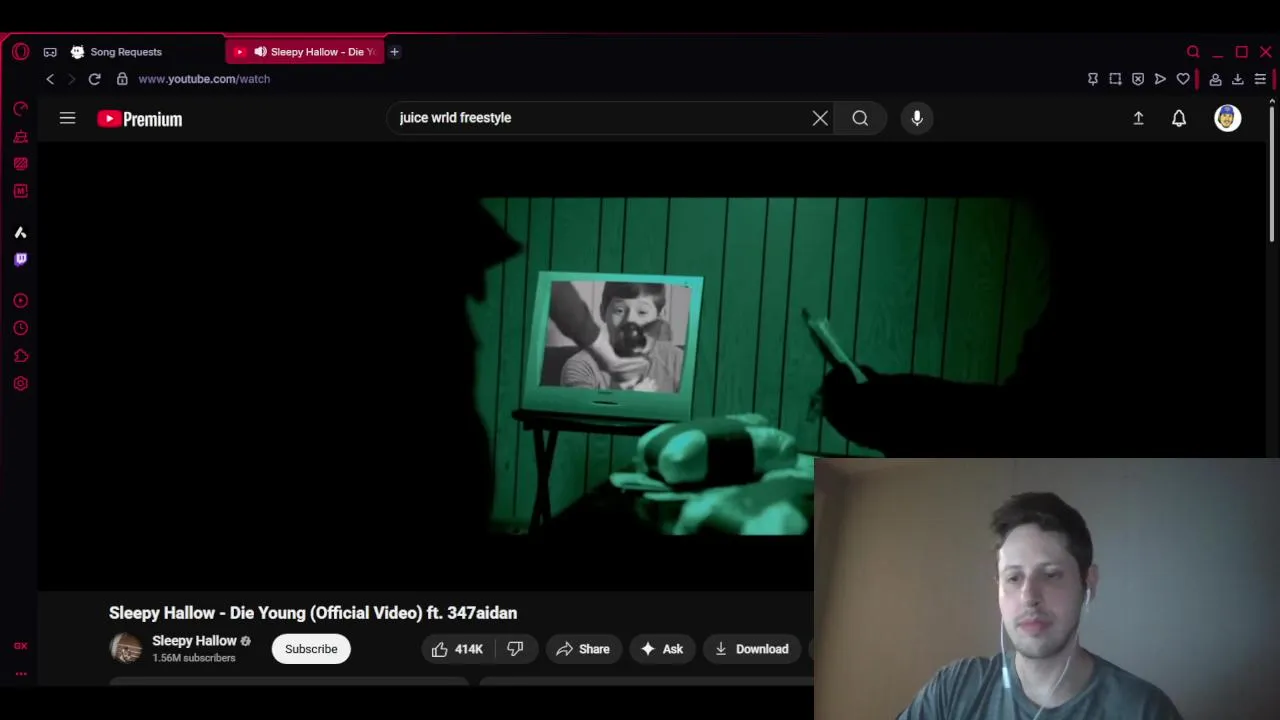Open the YouTube upload icon
This screenshot has height=720, width=1280.
1138,118
